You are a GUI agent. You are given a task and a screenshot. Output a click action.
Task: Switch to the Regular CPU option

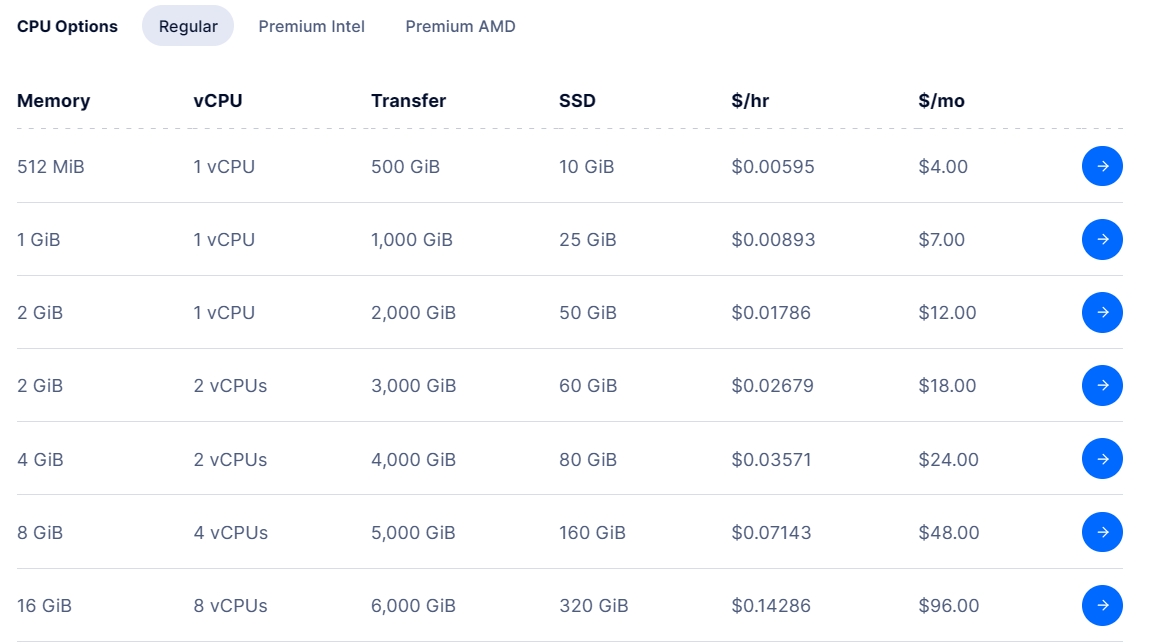pyautogui.click(x=188, y=26)
